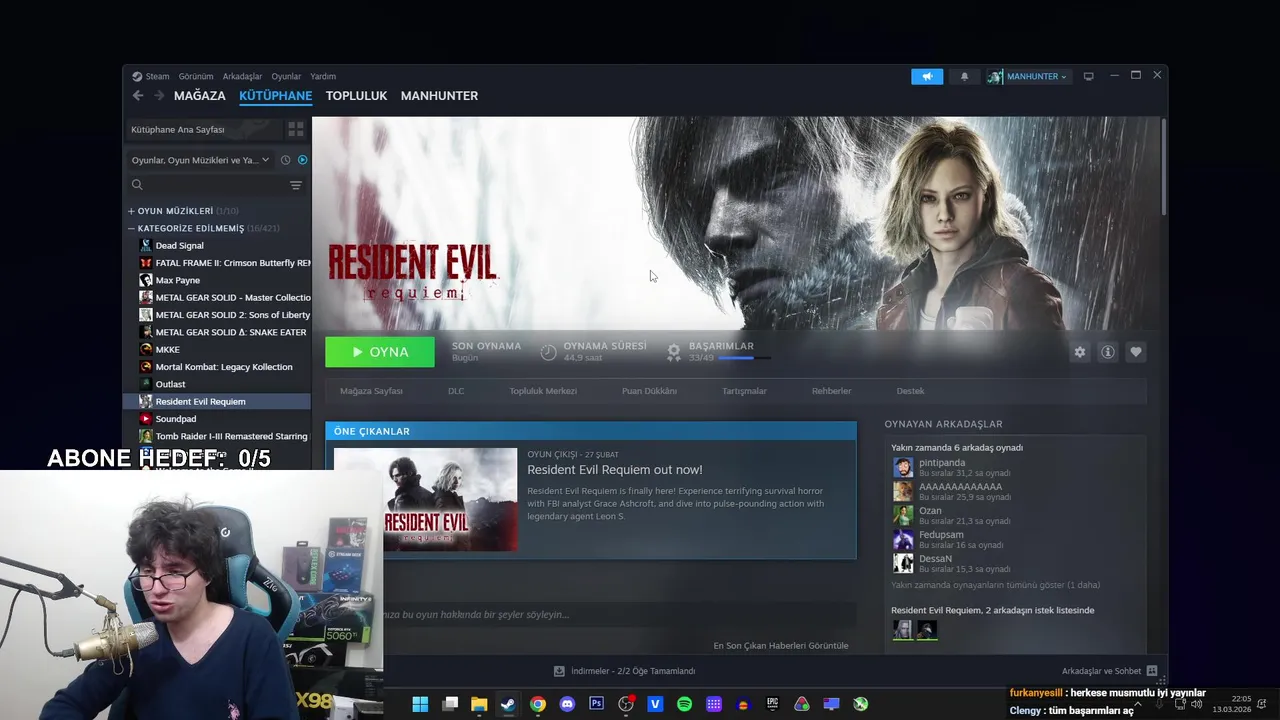Open Puan Dükkânı link
Viewport: 1280px width, 720px height.
[x=649, y=391]
